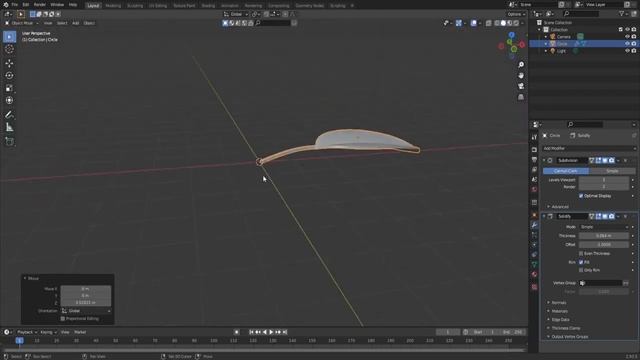
Task: Select the Rotate tool
Action: 9,76
